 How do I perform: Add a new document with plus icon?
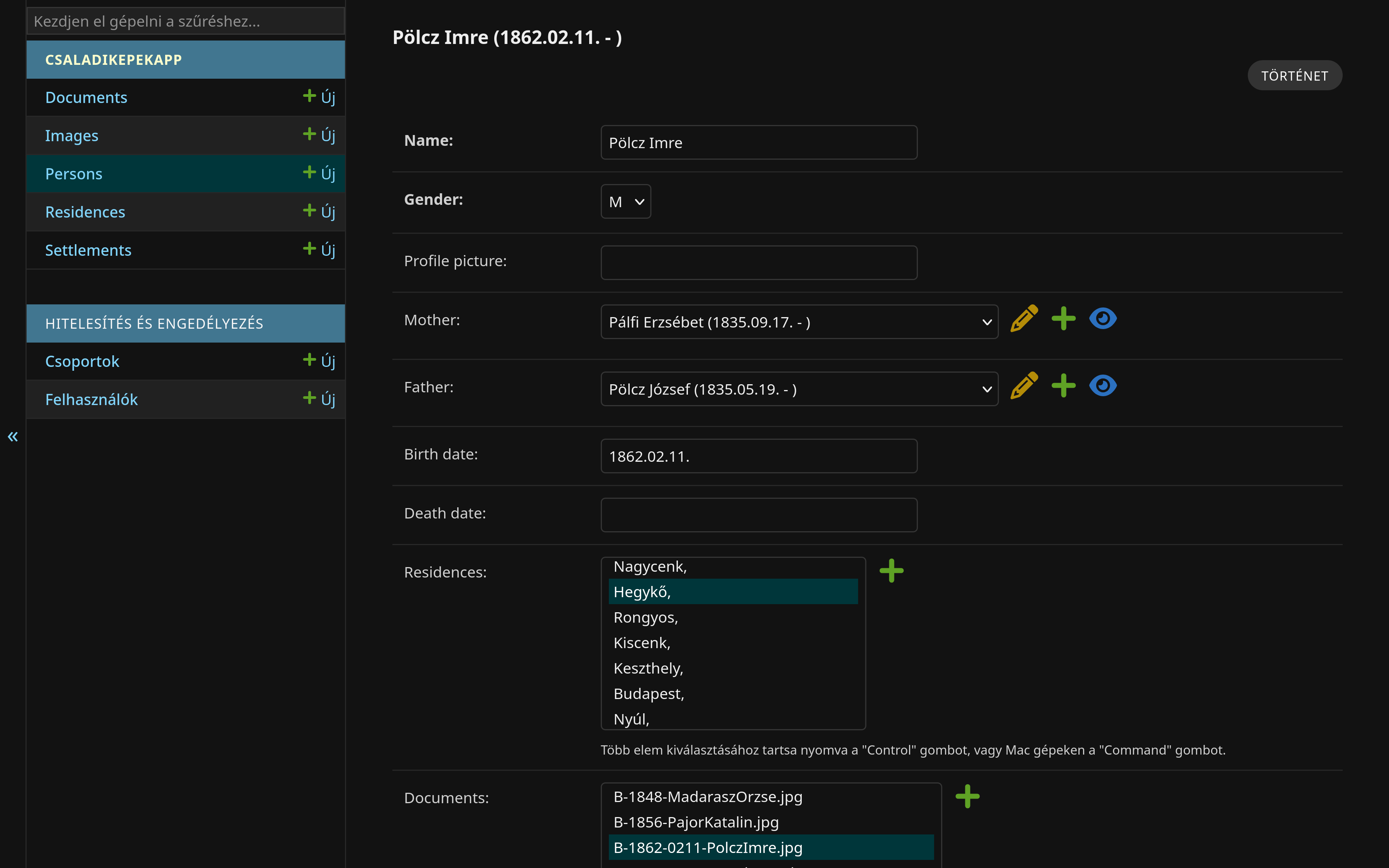coord(967,796)
